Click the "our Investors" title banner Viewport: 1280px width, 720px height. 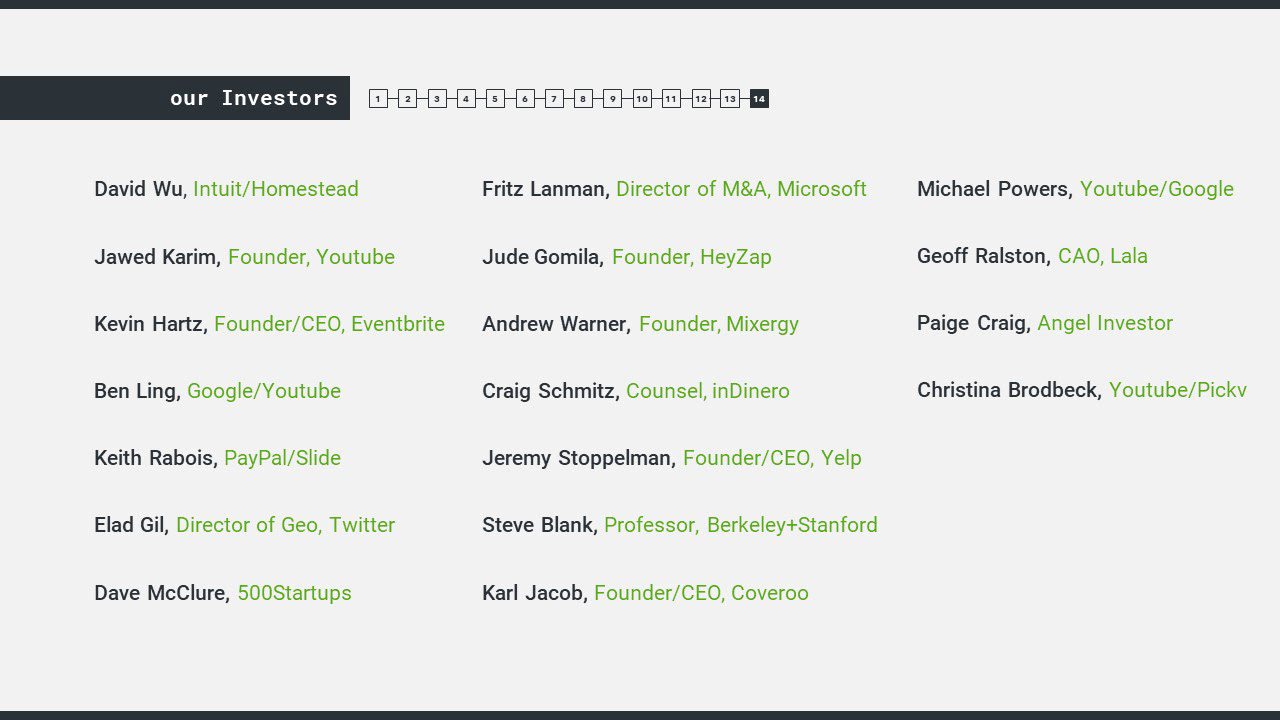[253, 98]
